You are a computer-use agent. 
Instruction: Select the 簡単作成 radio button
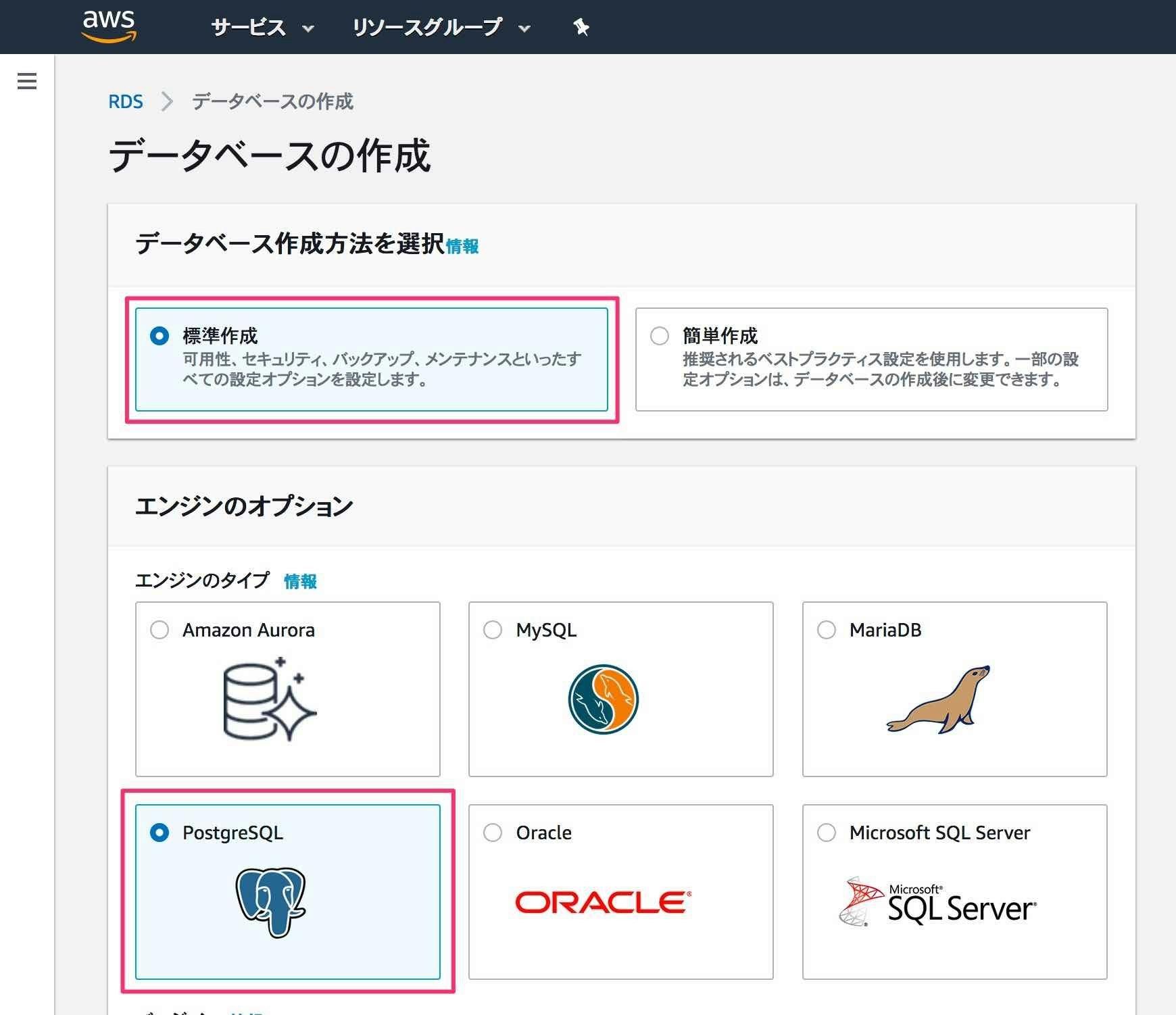pos(660,336)
